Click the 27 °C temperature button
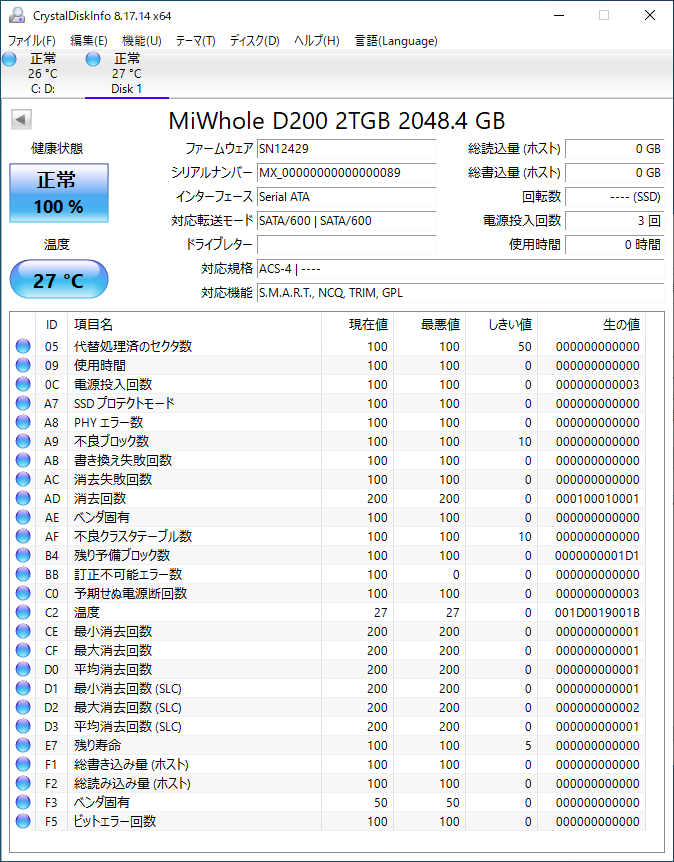The width and height of the screenshot is (674, 862). (59, 280)
